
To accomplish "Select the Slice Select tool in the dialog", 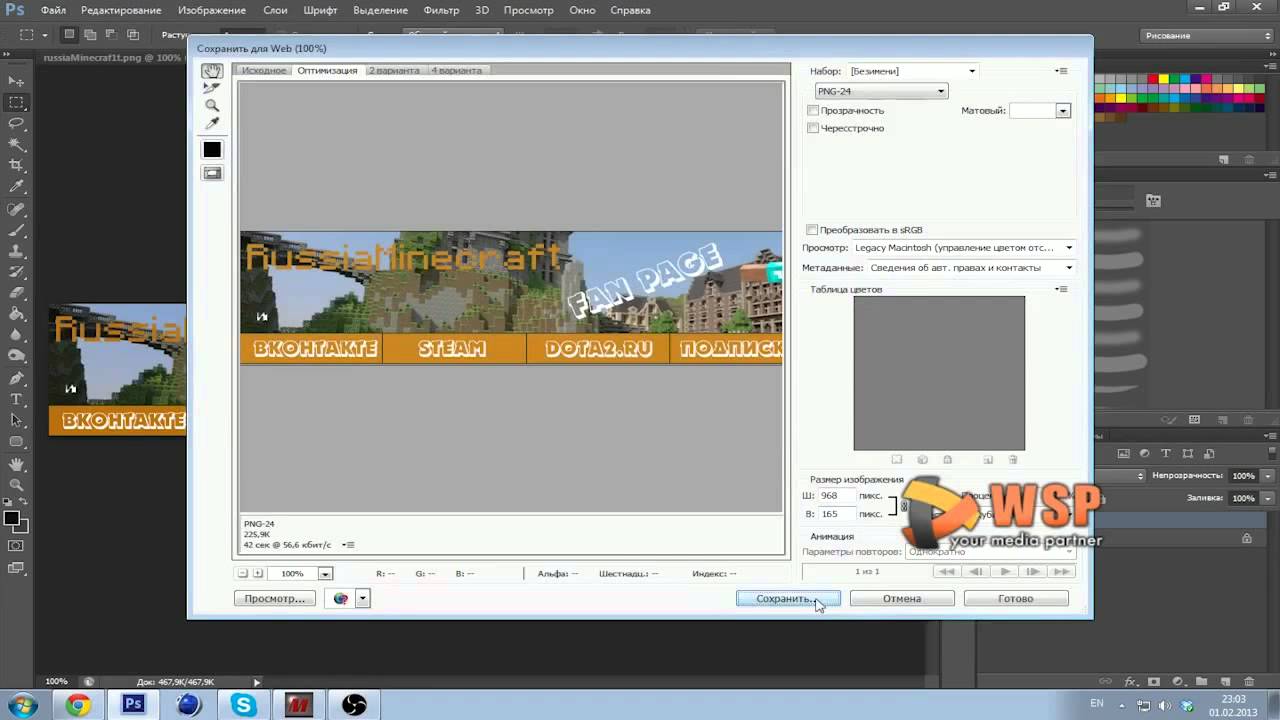I will point(212,88).
